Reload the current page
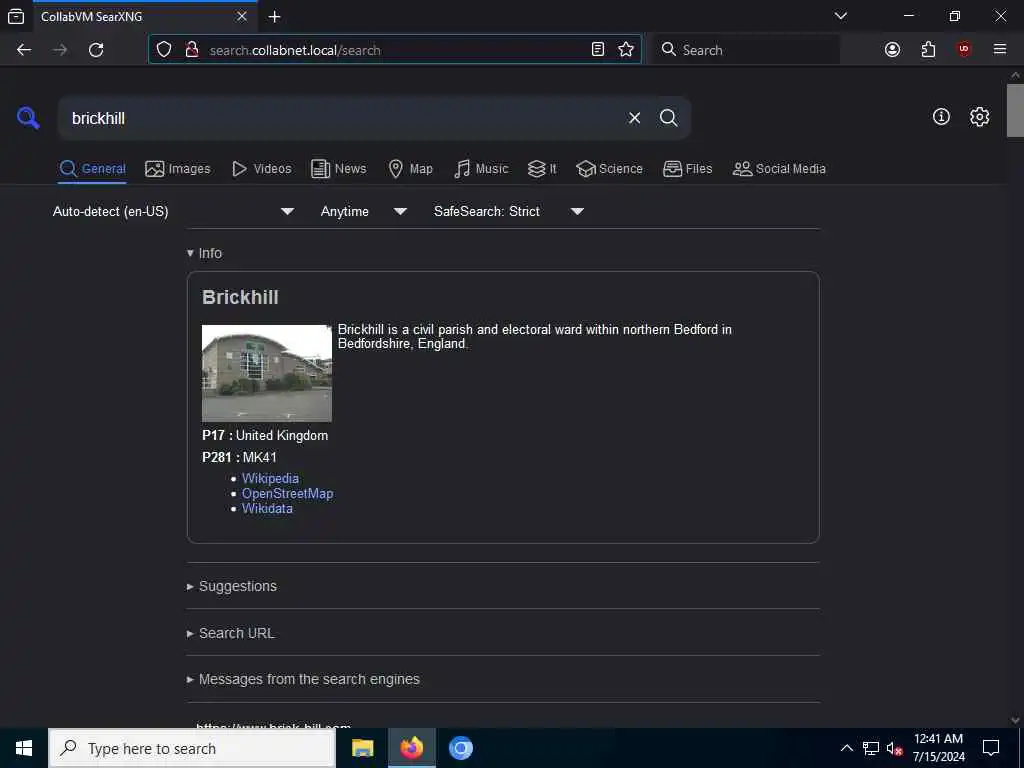 (96, 50)
